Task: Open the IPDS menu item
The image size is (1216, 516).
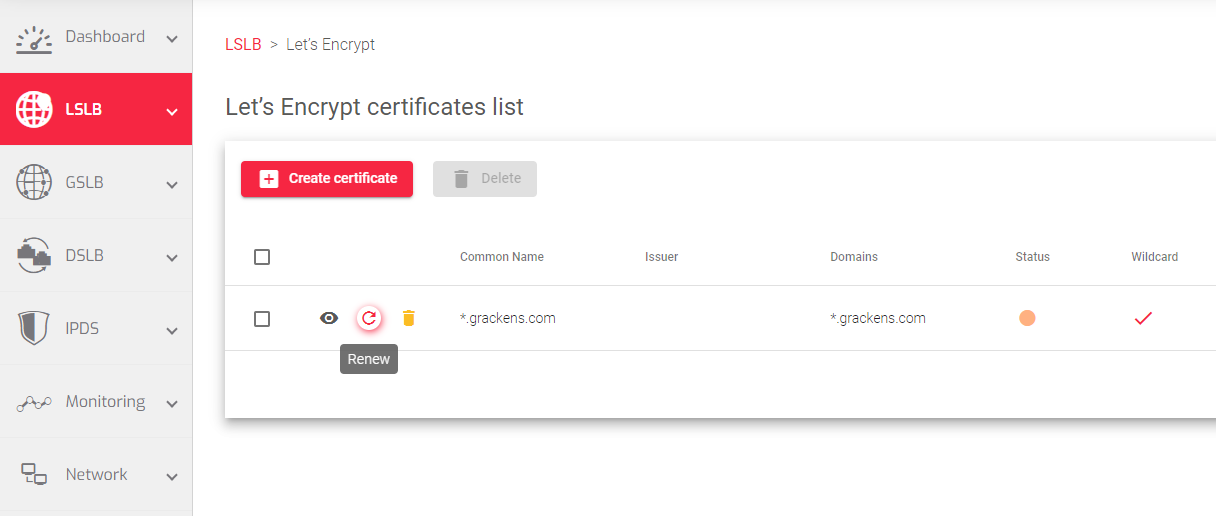Action: coord(82,328)
